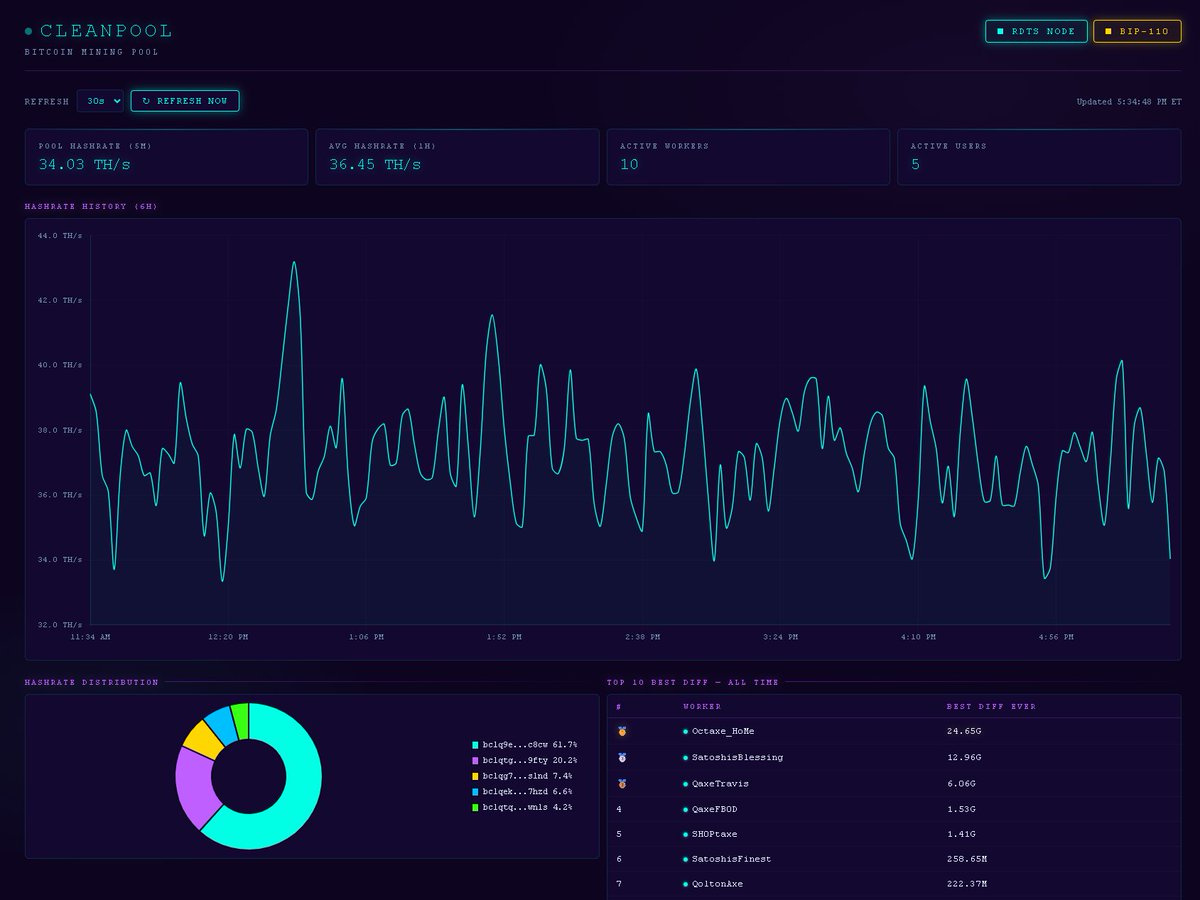1200x900 pixels.
Task: Select the QaxeFBOD worker name
Action: [715, 809]
